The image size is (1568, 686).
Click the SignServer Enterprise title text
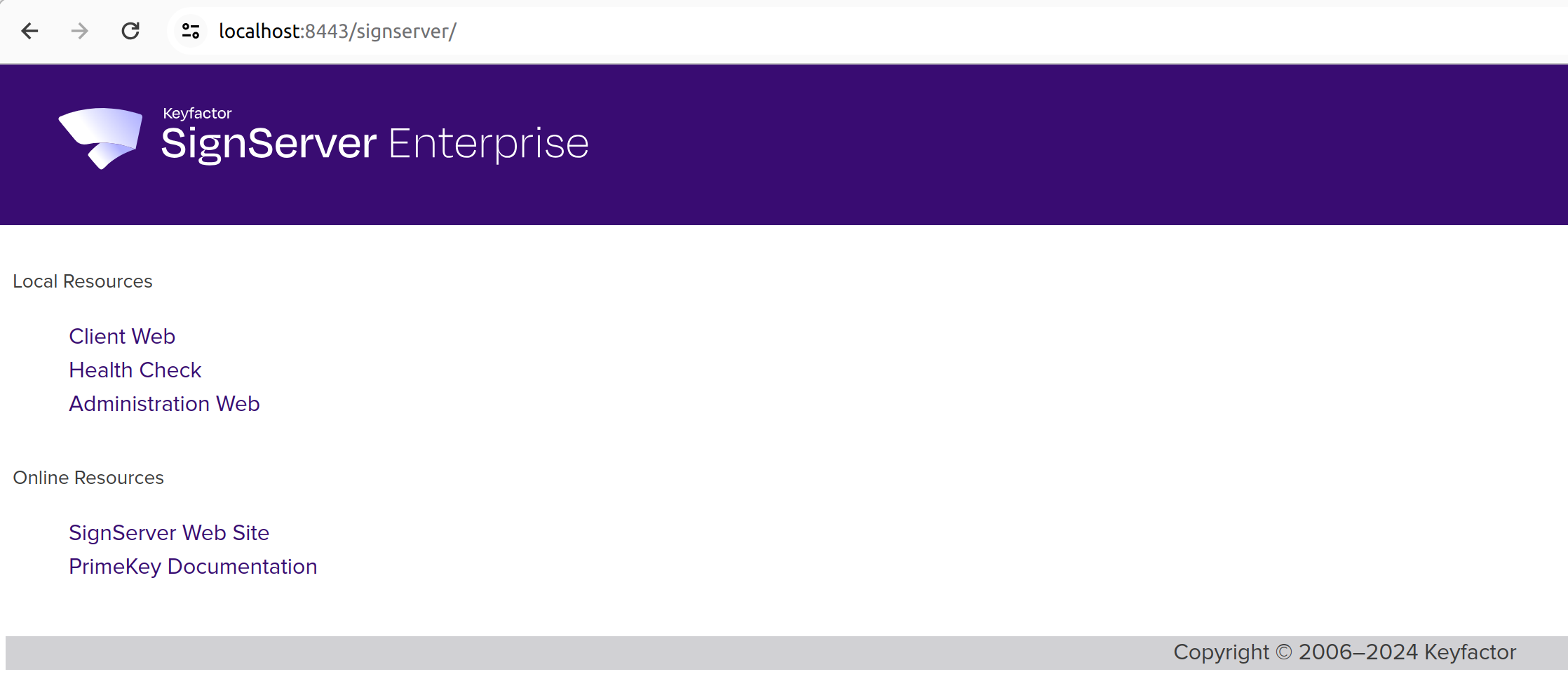(x=376, y=143)
